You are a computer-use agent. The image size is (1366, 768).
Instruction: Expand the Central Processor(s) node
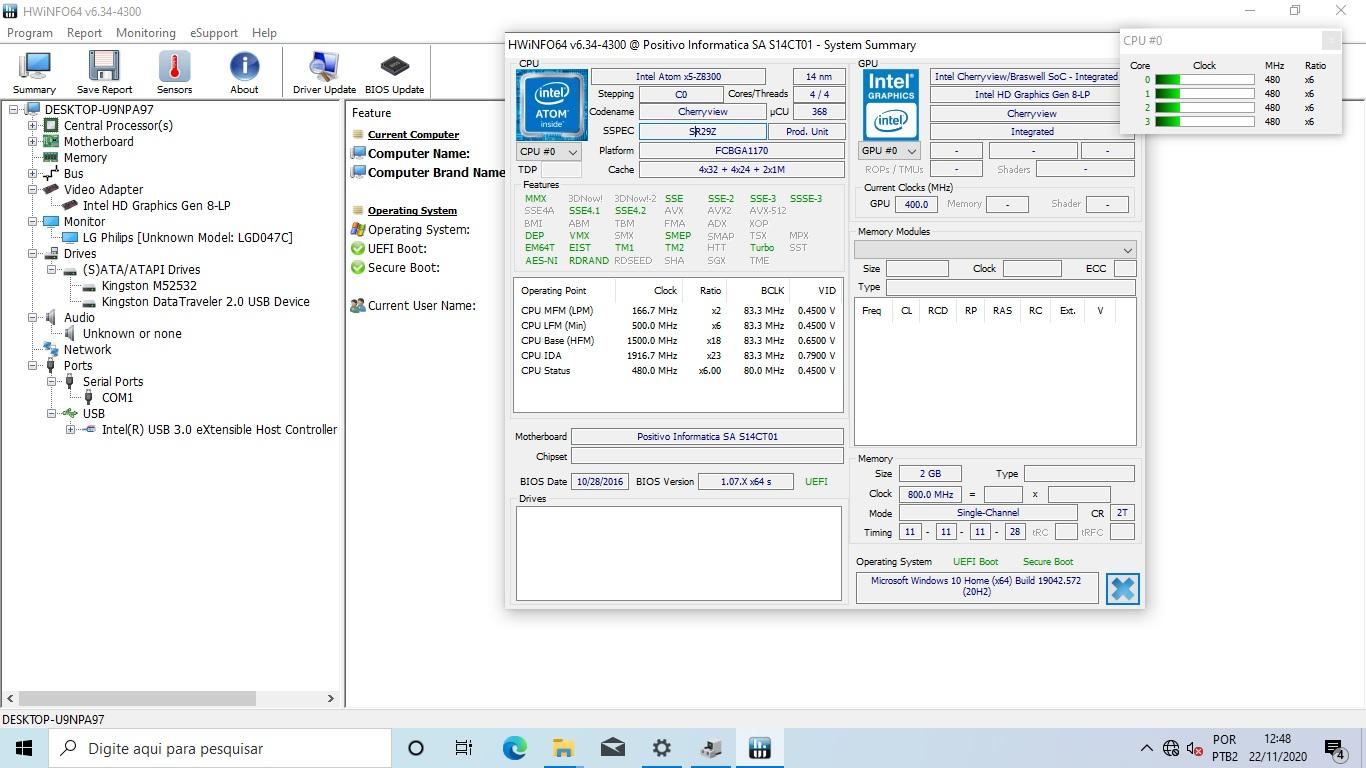(33, 125)
